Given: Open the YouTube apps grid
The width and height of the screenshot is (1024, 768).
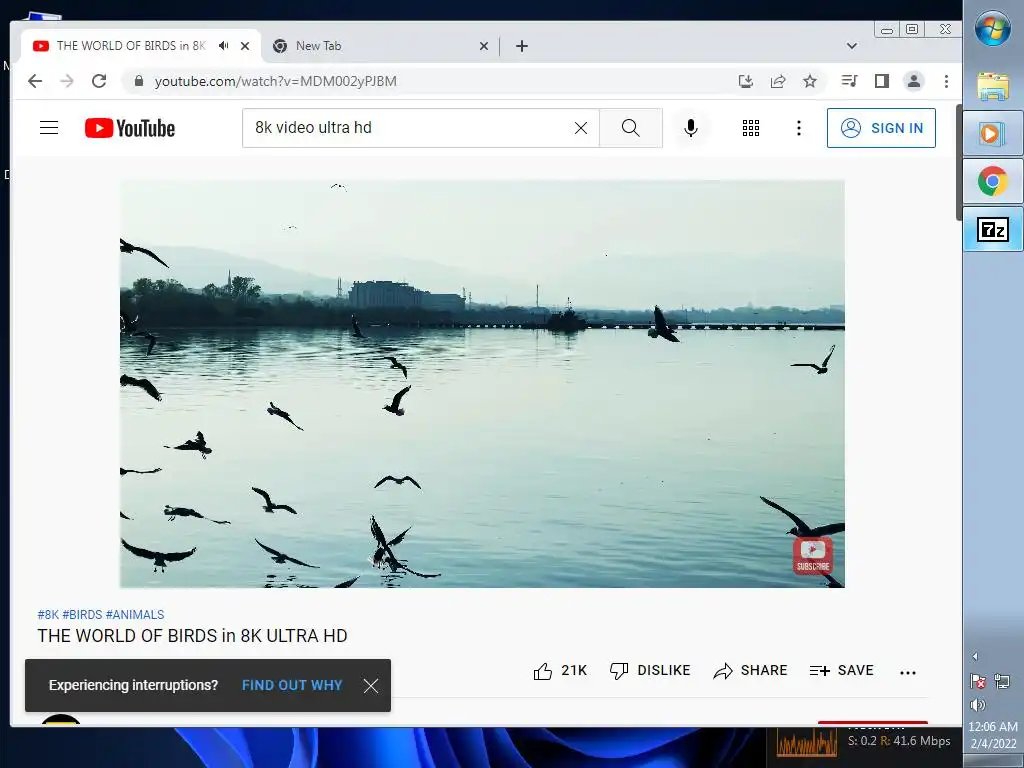Looking at the screenshot, I should click(x=751, y=128).
